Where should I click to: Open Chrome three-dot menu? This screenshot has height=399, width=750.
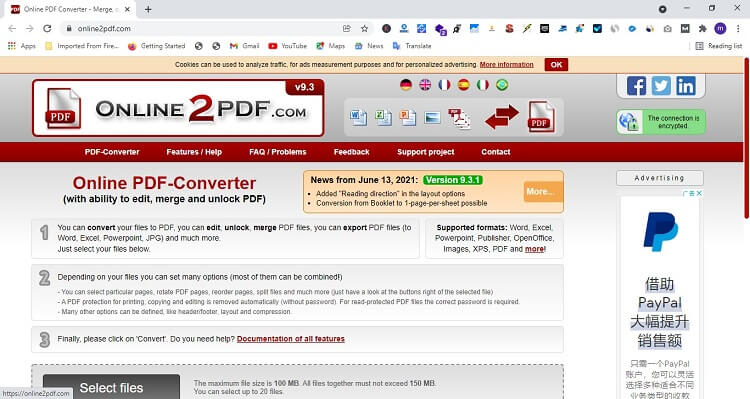738,29
